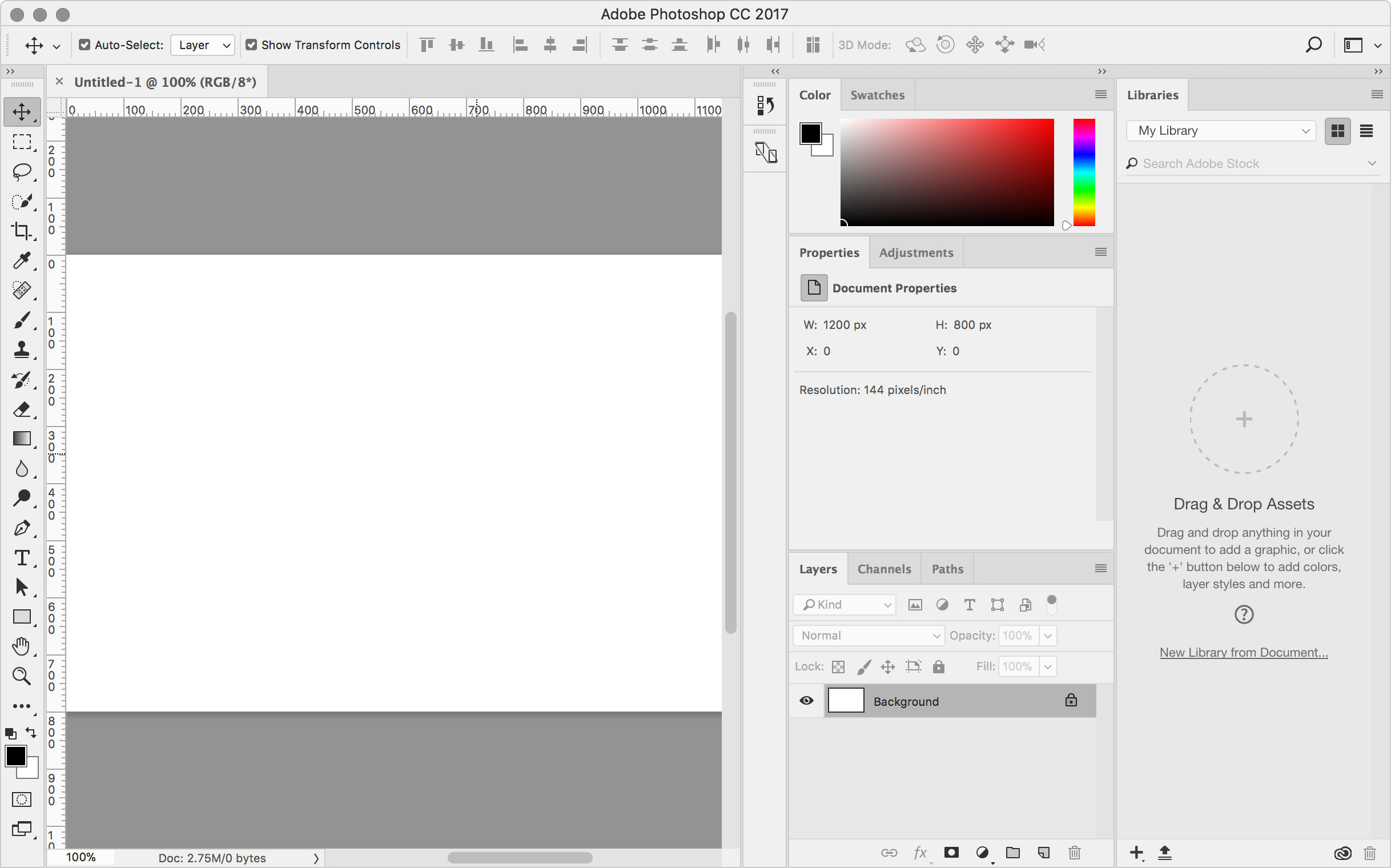Close the Untitled-1 document tab

[x=59, y=82]
